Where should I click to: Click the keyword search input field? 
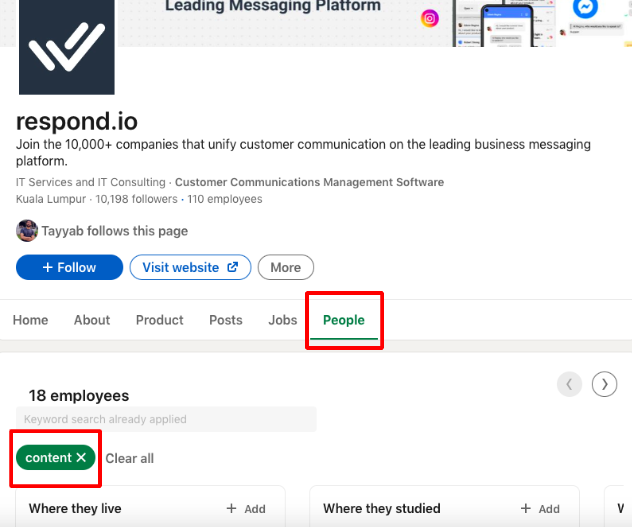point(166,419)
